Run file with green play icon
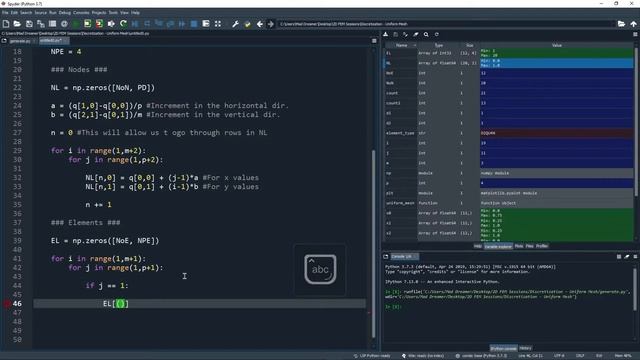 tap(76, 24)
